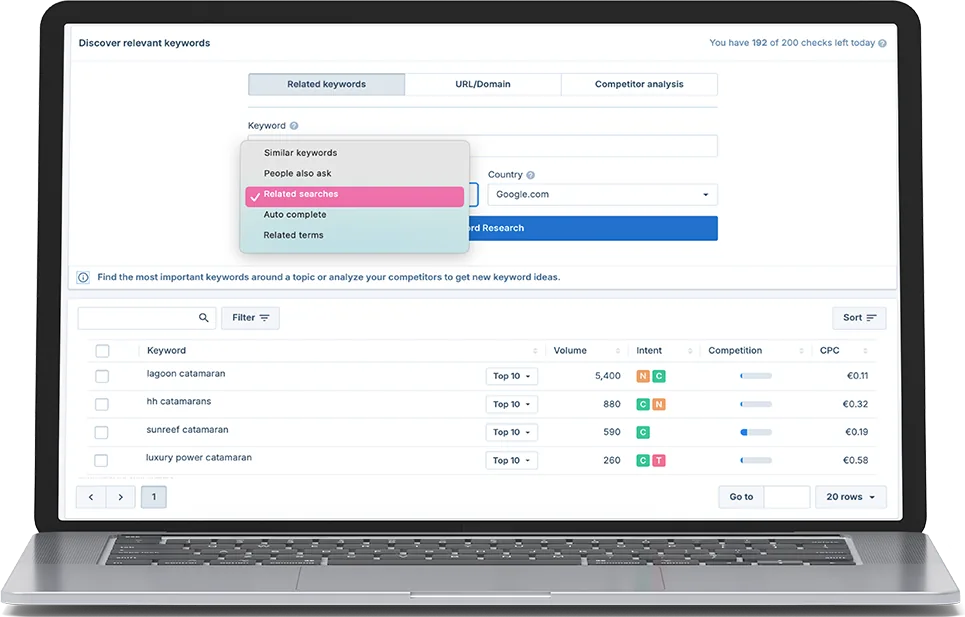965x617 pixels.
Task: Click page number 1 button
Action: coord(154,497)
